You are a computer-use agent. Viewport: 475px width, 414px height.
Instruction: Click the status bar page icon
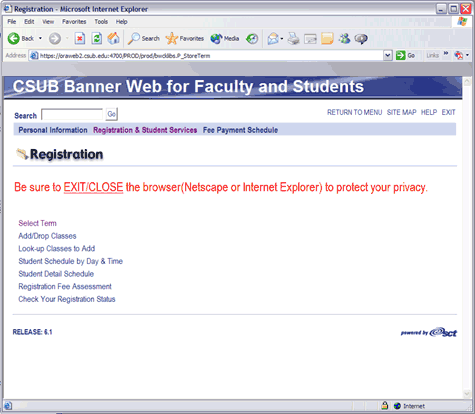click(x=8, y=406)
